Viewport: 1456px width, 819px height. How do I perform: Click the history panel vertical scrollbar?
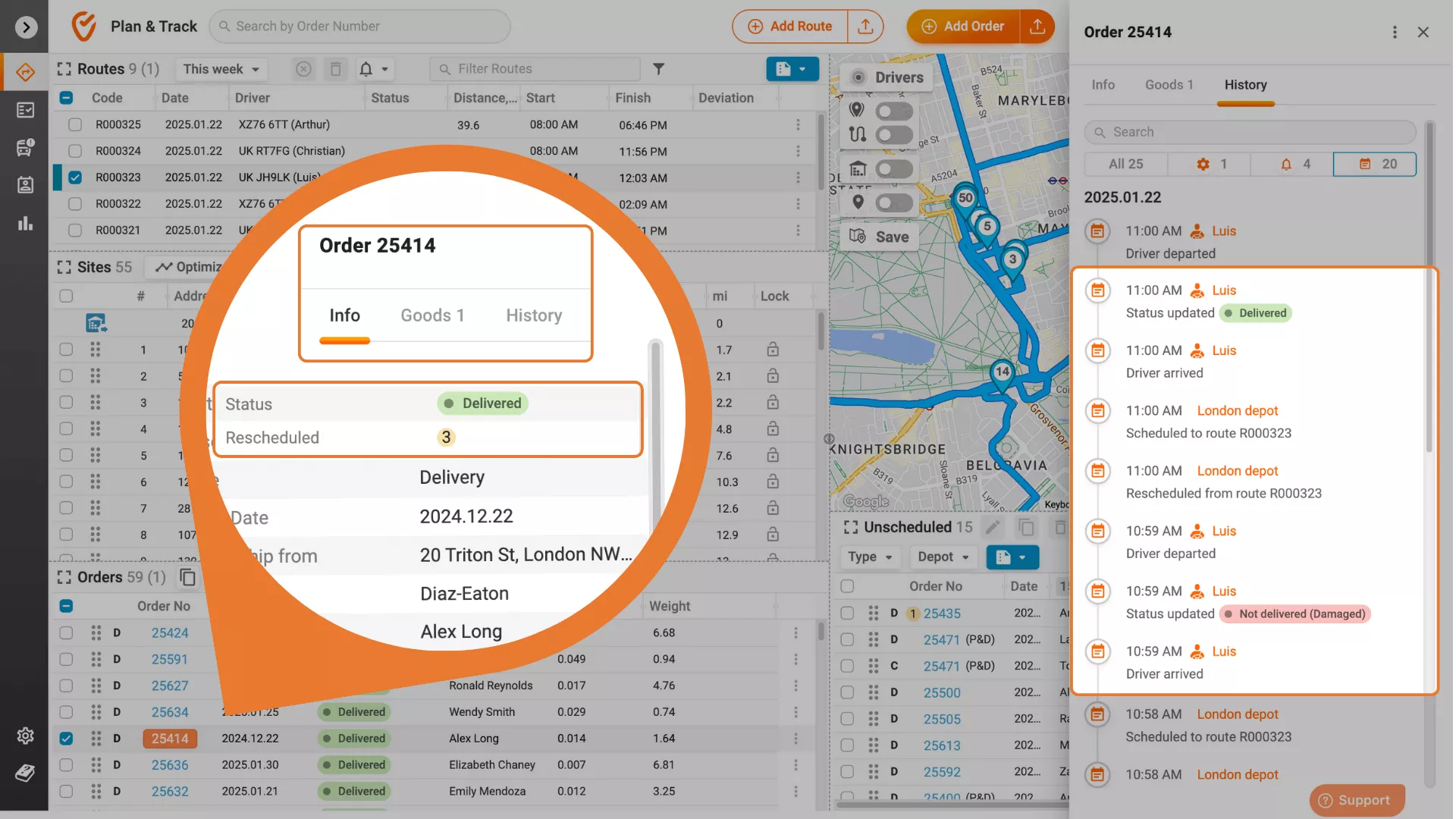pyautogui.click(x=1429, y=288)
